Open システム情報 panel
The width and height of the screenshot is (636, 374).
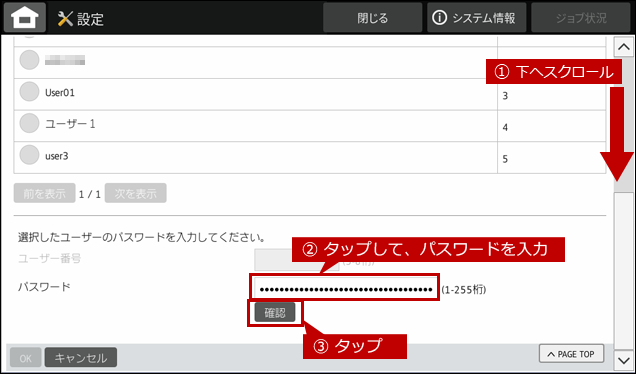pos(476,18)
